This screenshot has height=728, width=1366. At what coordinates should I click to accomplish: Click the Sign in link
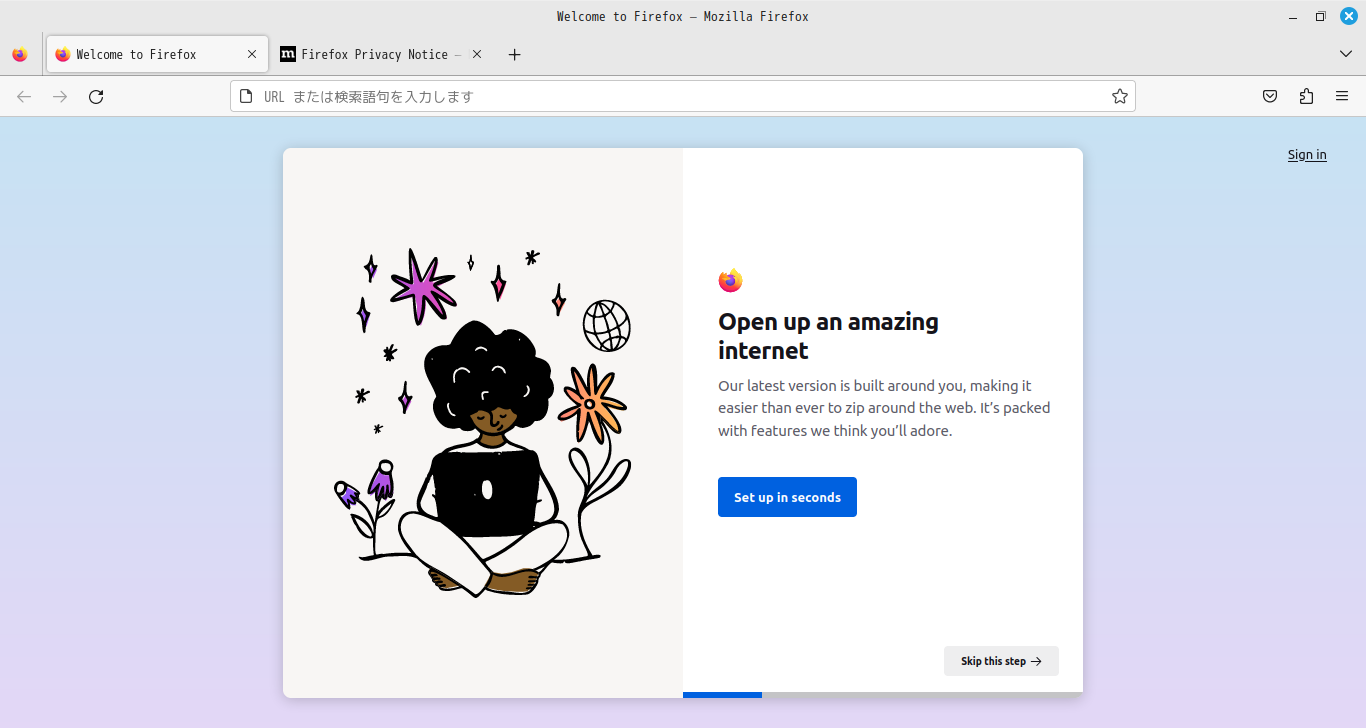(x=1307, y=155)
